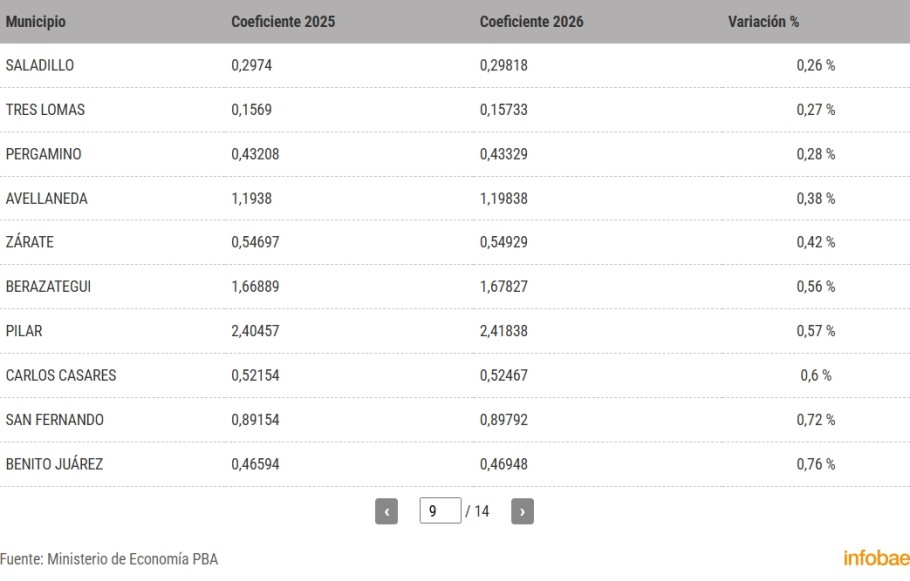910x581 pixels.
Task: Click the infobae logo
Action: pos(877,557)
